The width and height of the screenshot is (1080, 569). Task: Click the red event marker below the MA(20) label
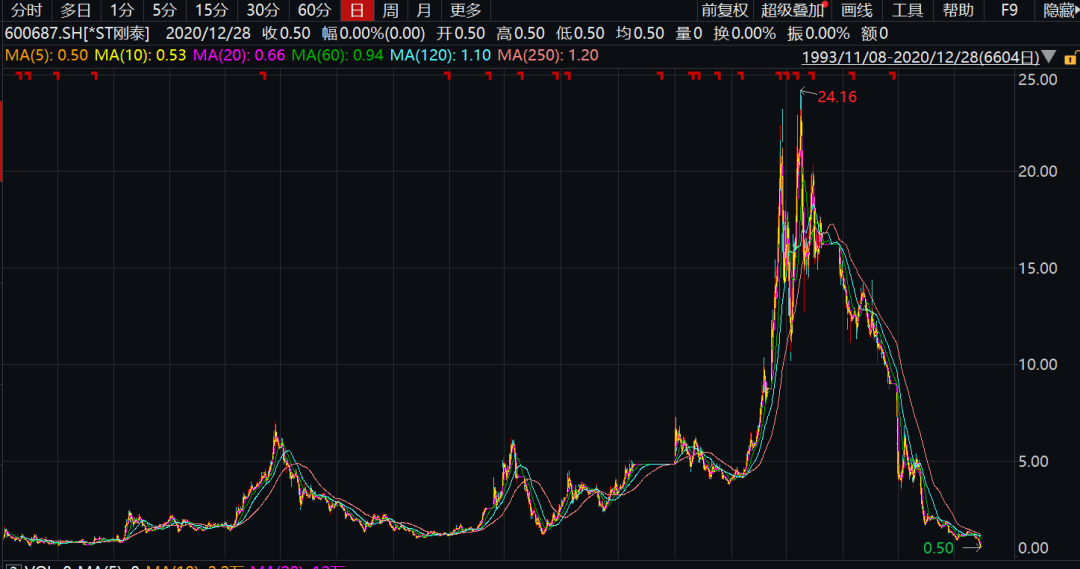[263, 75]
